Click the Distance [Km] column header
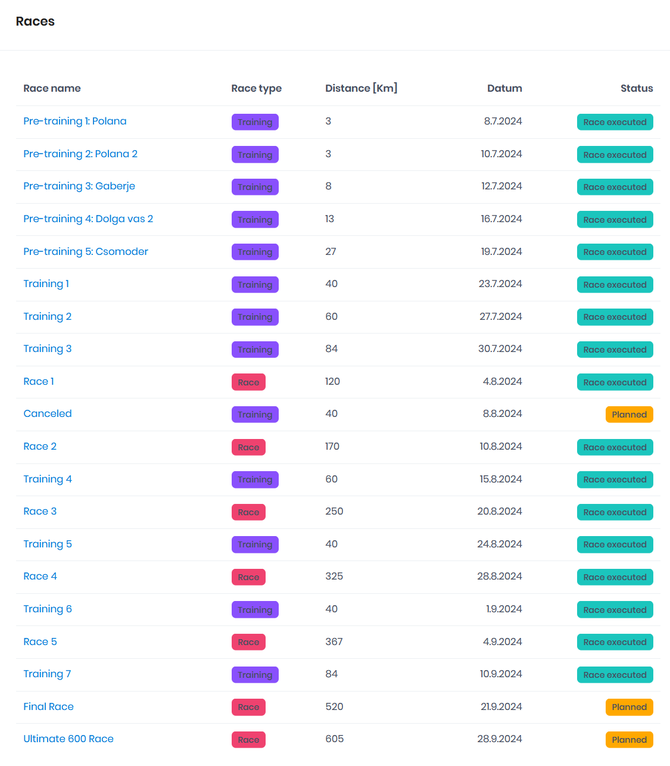Screen dimensions: 670x766 361,88
